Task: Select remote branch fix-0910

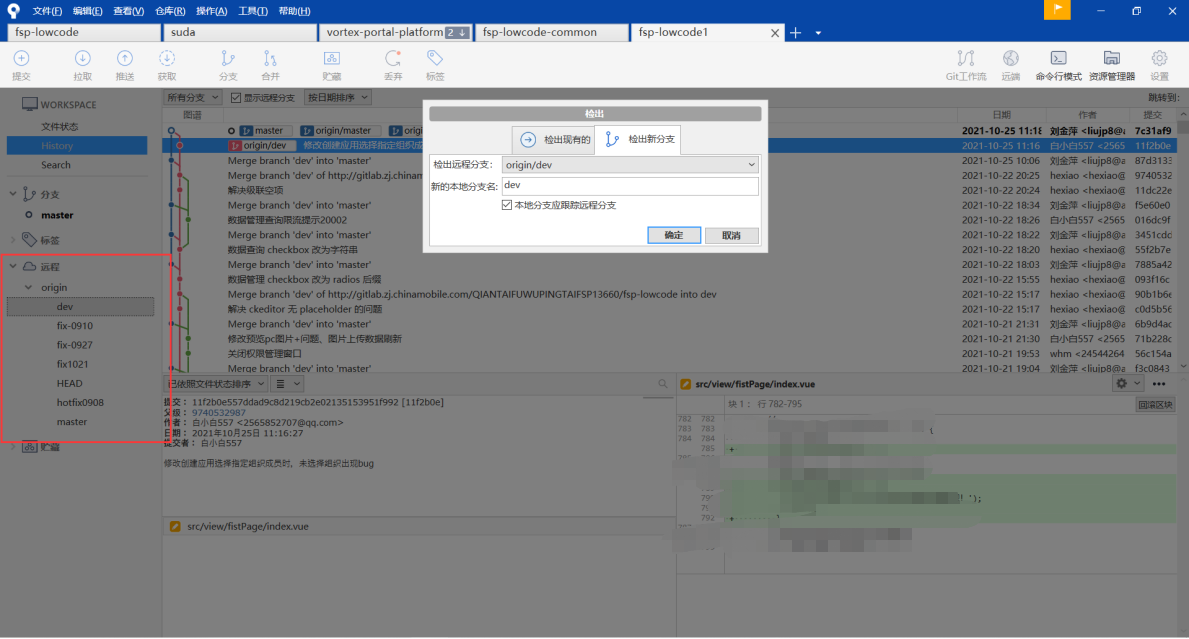Action: click(x=75, y=326)
